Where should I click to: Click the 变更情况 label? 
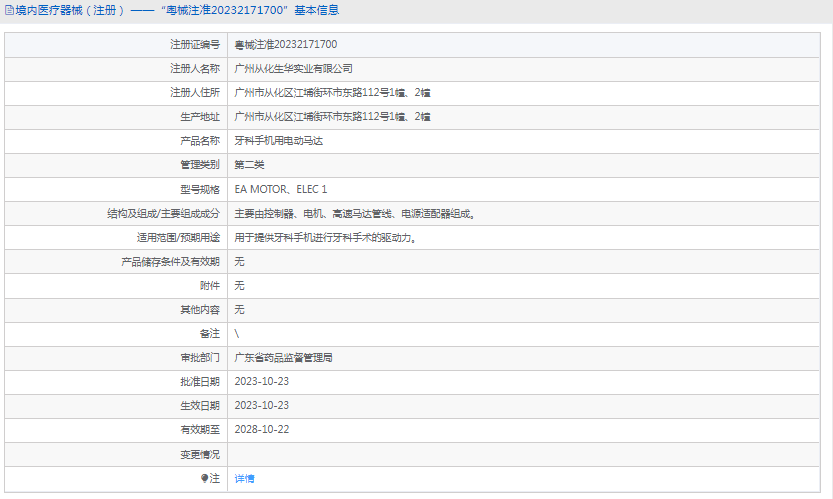pos(200,454)
